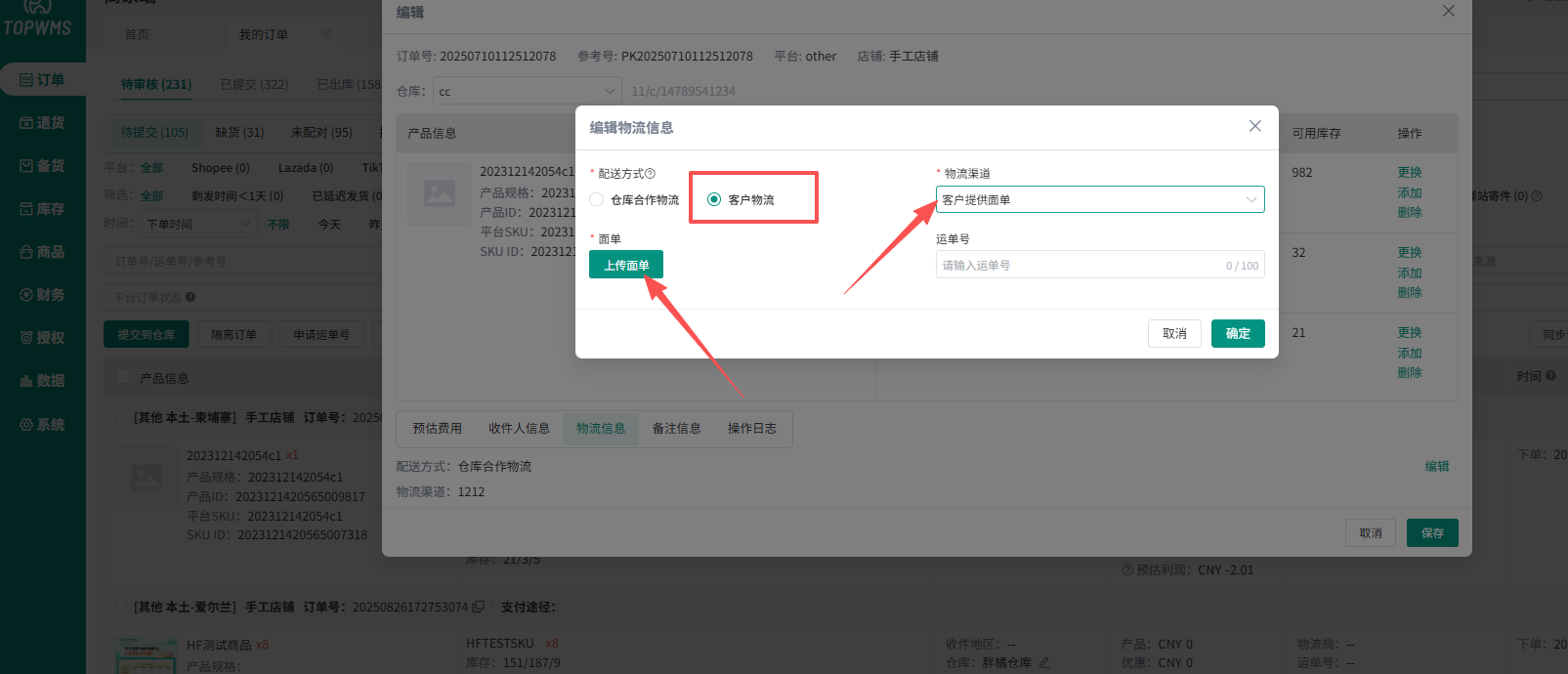Click the help icon next to 配送方式

point(651,173)
